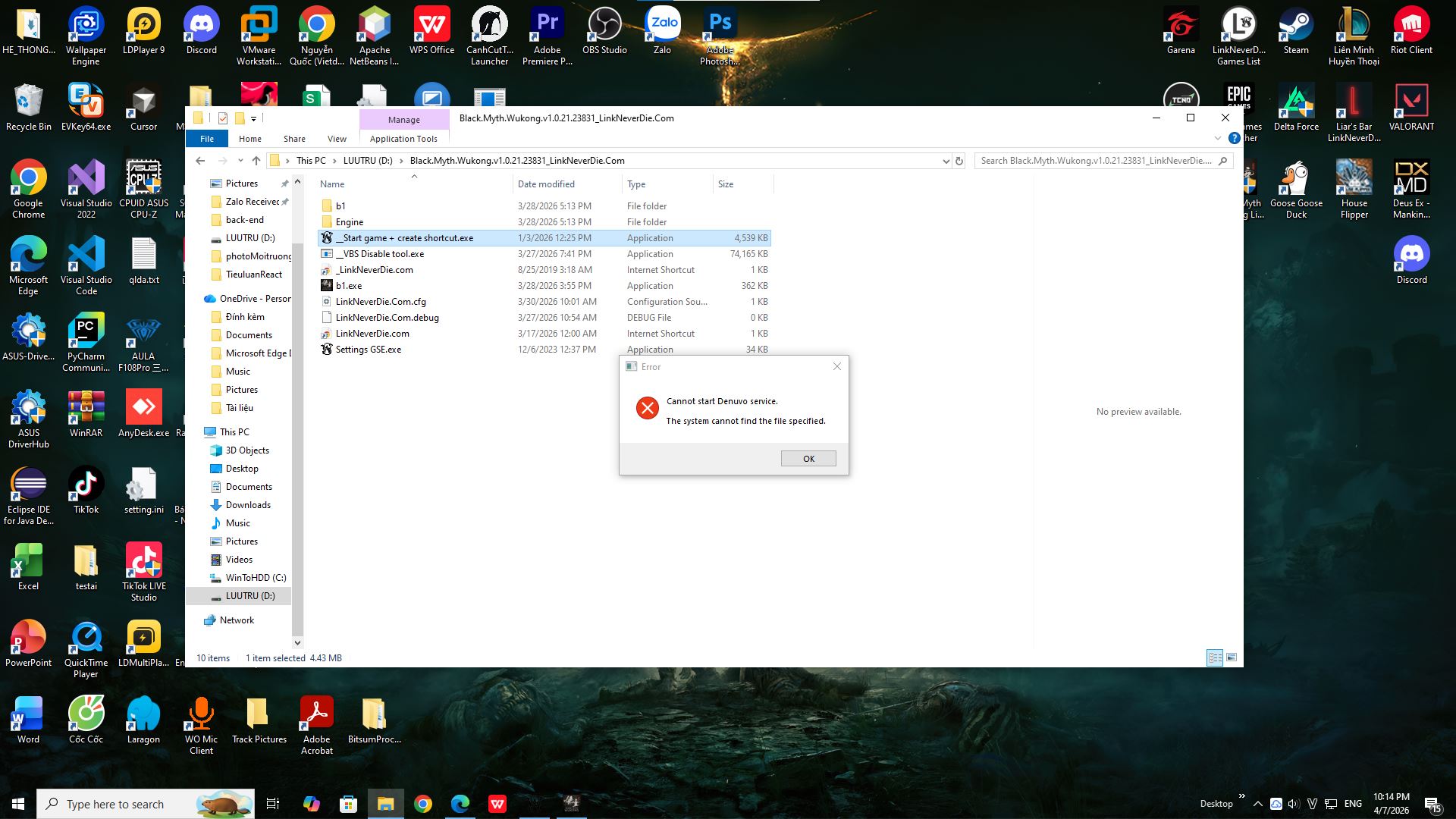Open the Customize Quick Access Toolbar dropdown
Screen dimensions: 1456x819
pyautogui.click(x=254, y=118)
